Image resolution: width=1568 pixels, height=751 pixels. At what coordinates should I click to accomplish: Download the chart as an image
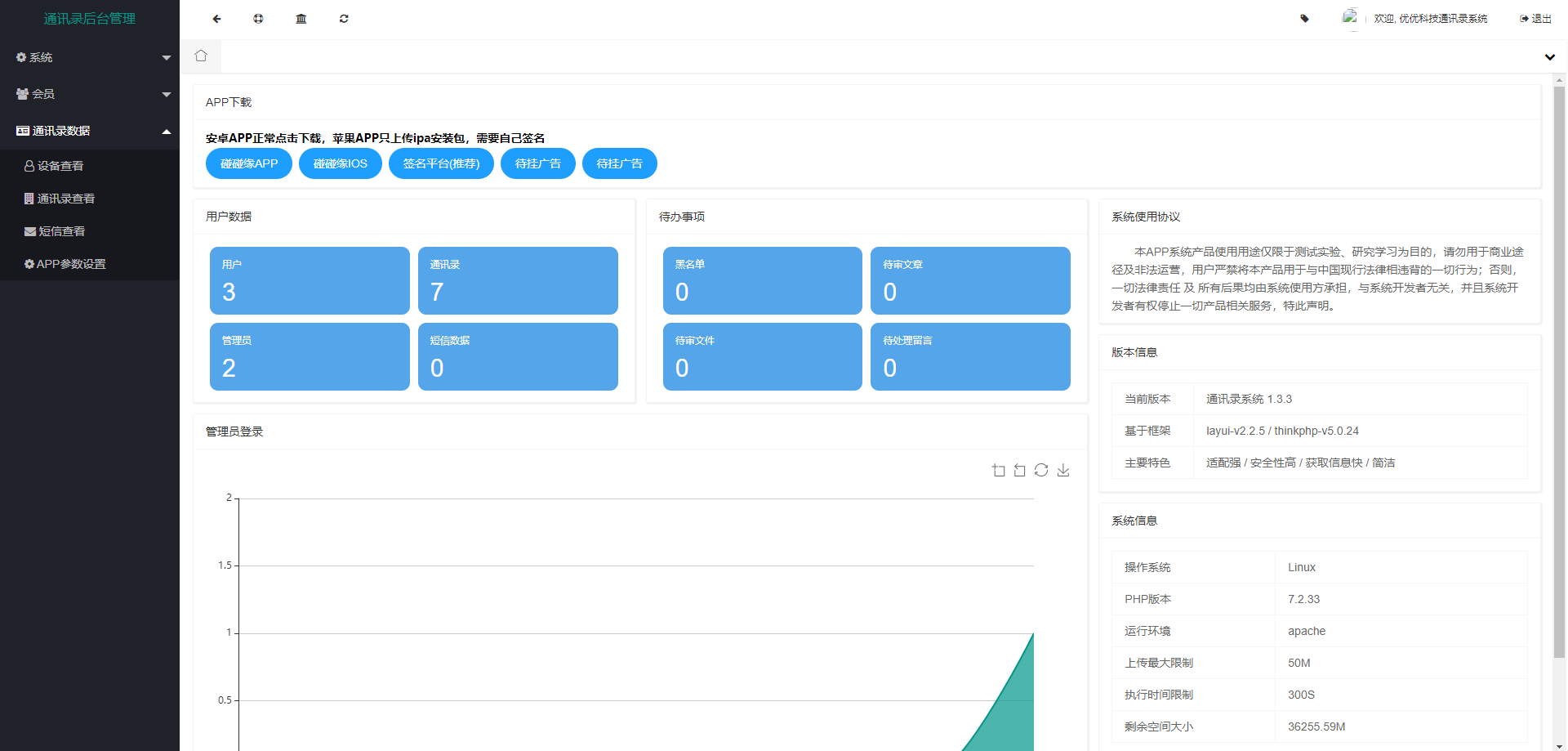click(x=1062, y=470)
